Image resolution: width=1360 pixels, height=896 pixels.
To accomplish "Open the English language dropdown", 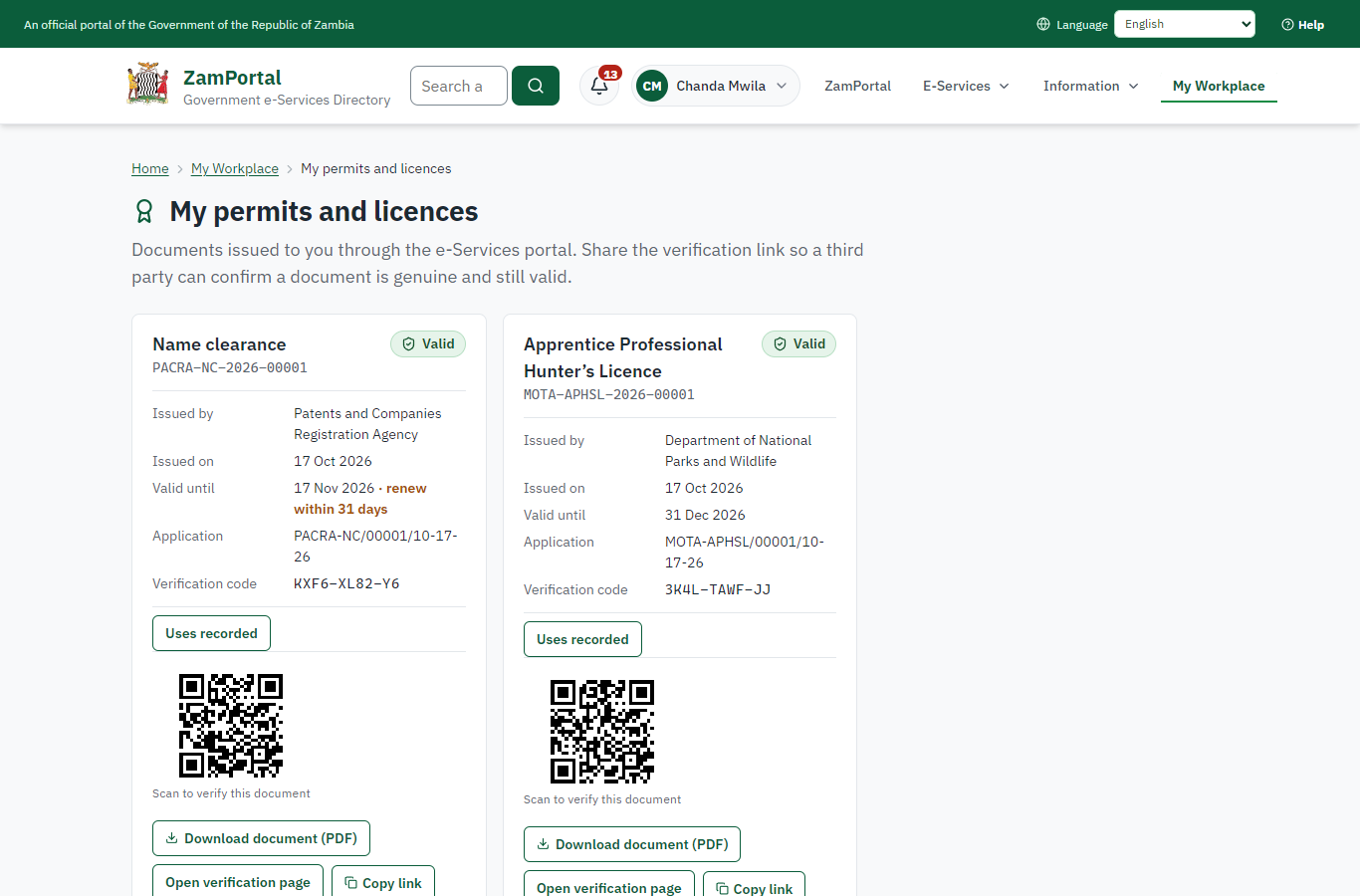I will point(1185,24).
